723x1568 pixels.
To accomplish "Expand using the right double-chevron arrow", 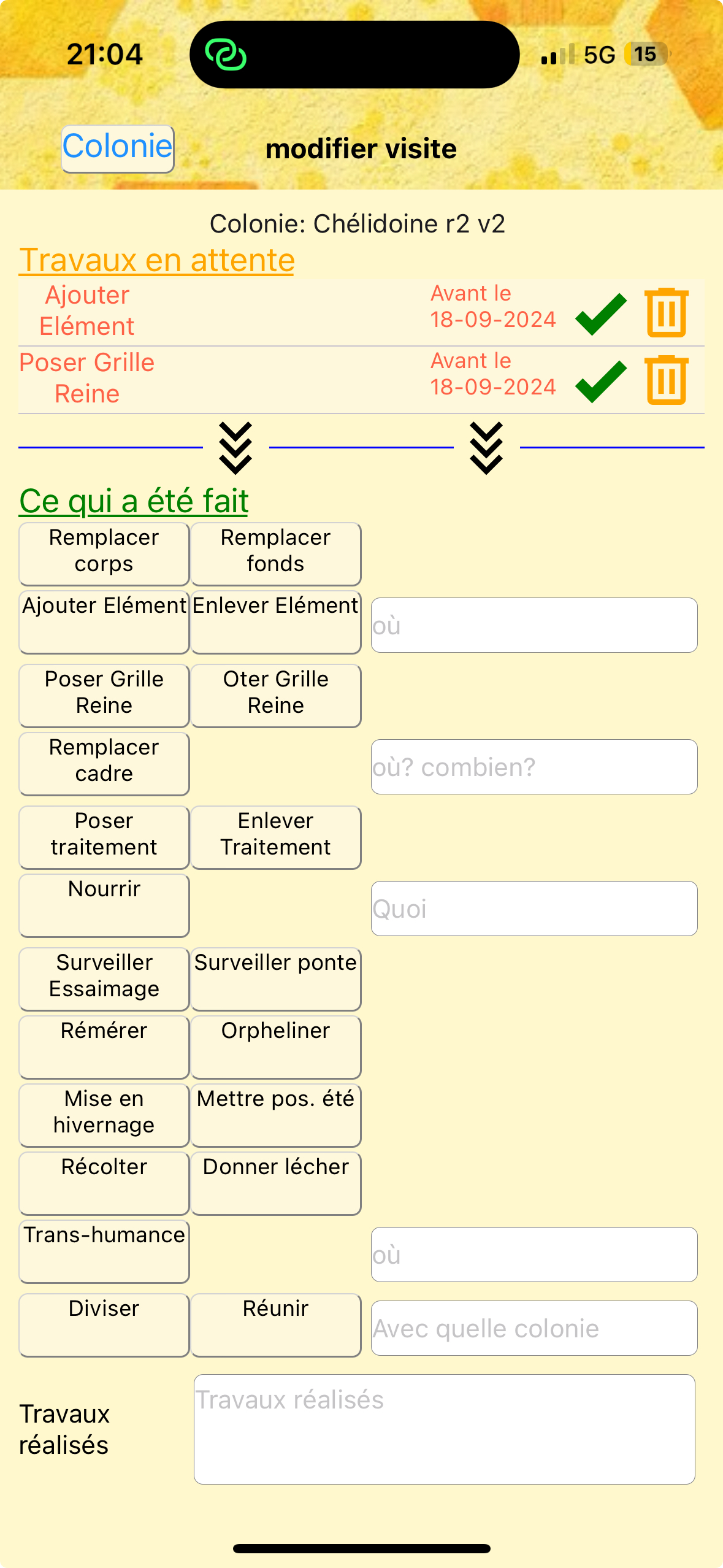I will [x=486, y=448].
